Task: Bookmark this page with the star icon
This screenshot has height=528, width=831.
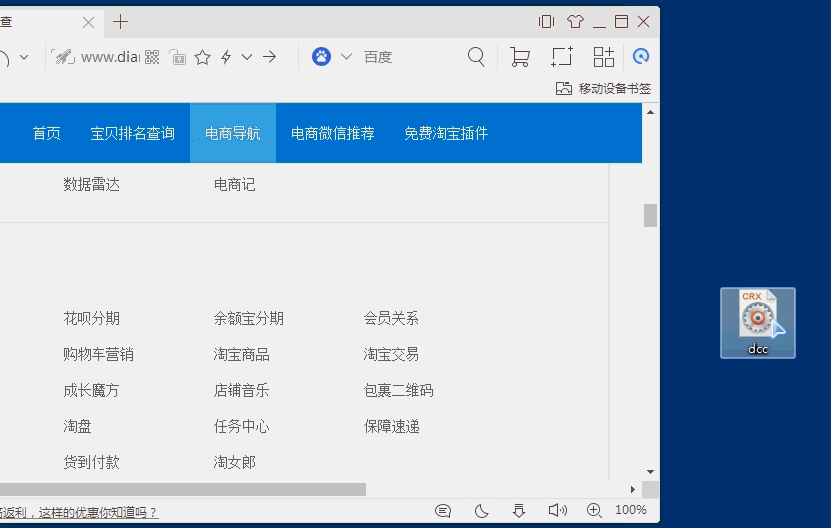Action: [x=202, y=57]
